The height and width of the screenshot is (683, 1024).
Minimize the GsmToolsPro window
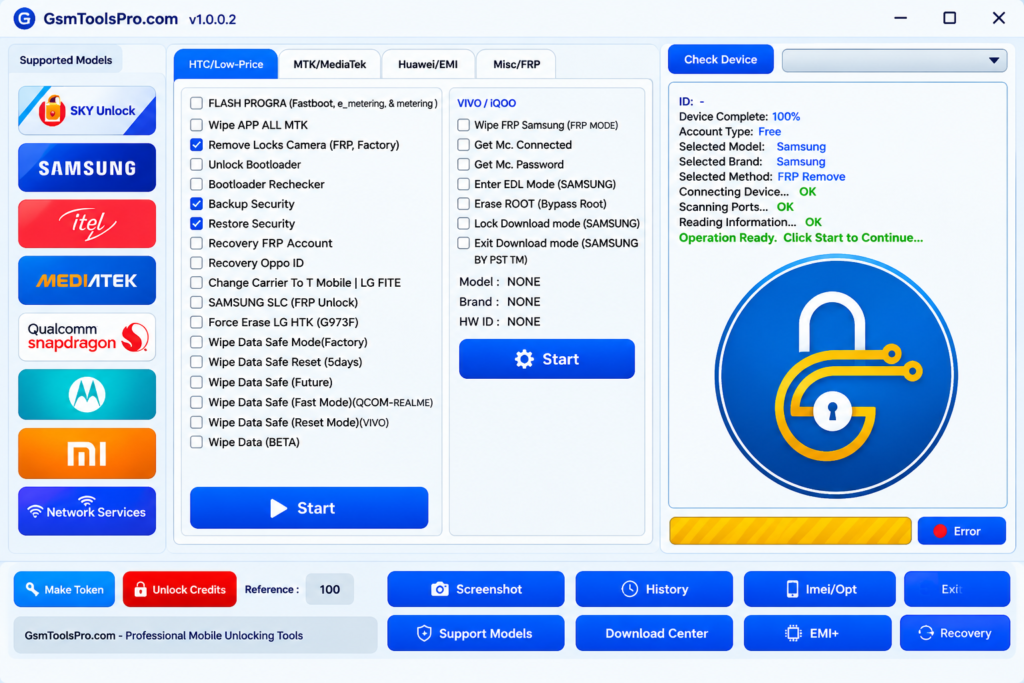tap(901, 18)
